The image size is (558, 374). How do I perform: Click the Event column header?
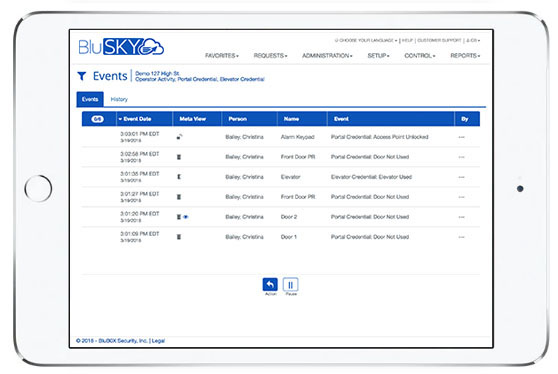point(341,119)
